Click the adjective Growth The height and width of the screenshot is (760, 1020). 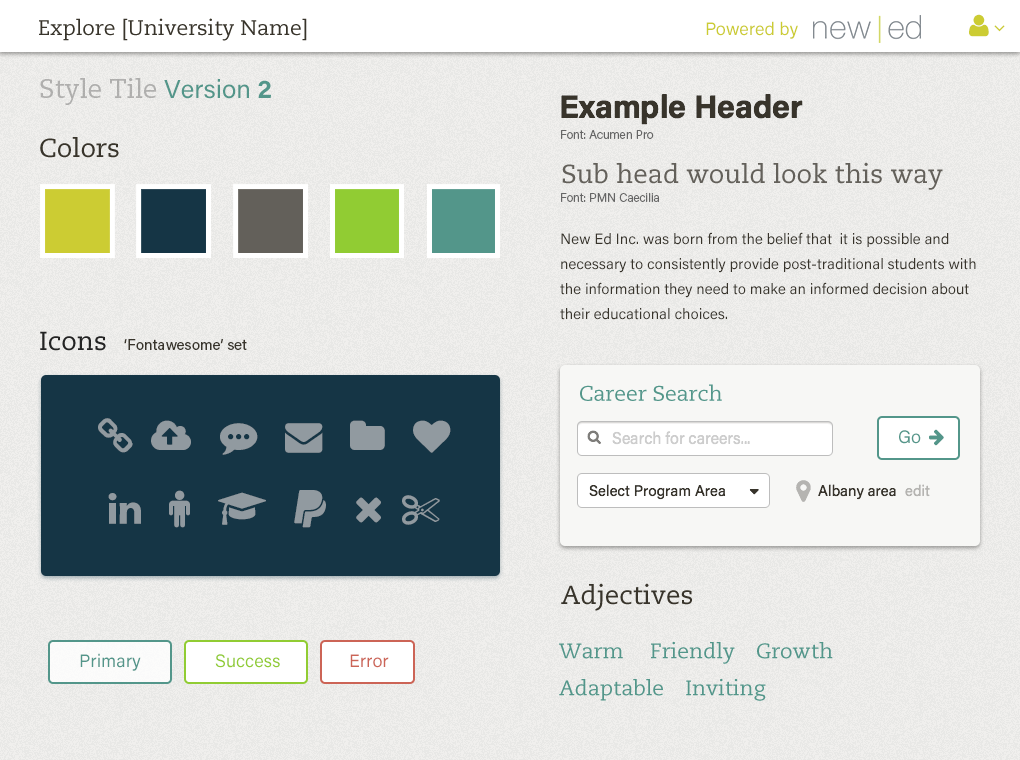tap(794, 651)
